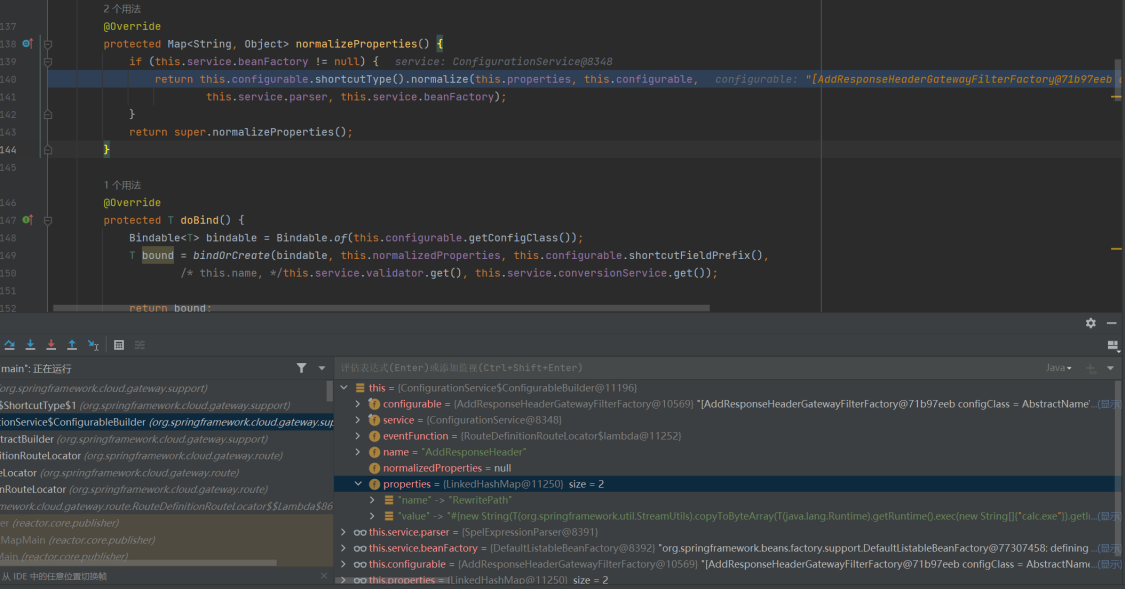Viewport: 1125px width, 589px height.
Task: Click the Step Into debug icon
Action: click(30, 345)
